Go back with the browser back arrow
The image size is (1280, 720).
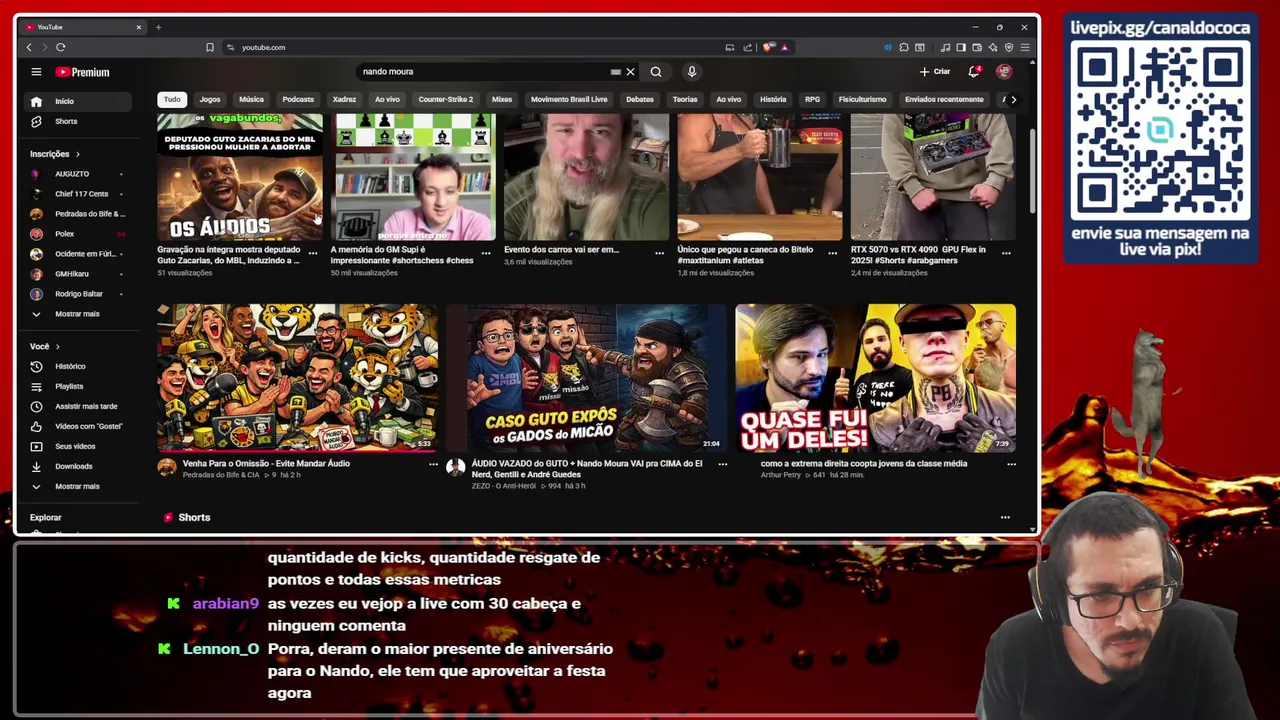(29, 47)
